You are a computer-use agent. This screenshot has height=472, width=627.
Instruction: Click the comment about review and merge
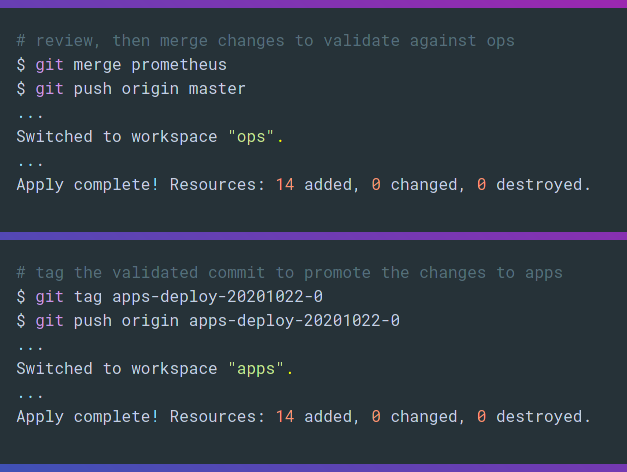[265, 41]
